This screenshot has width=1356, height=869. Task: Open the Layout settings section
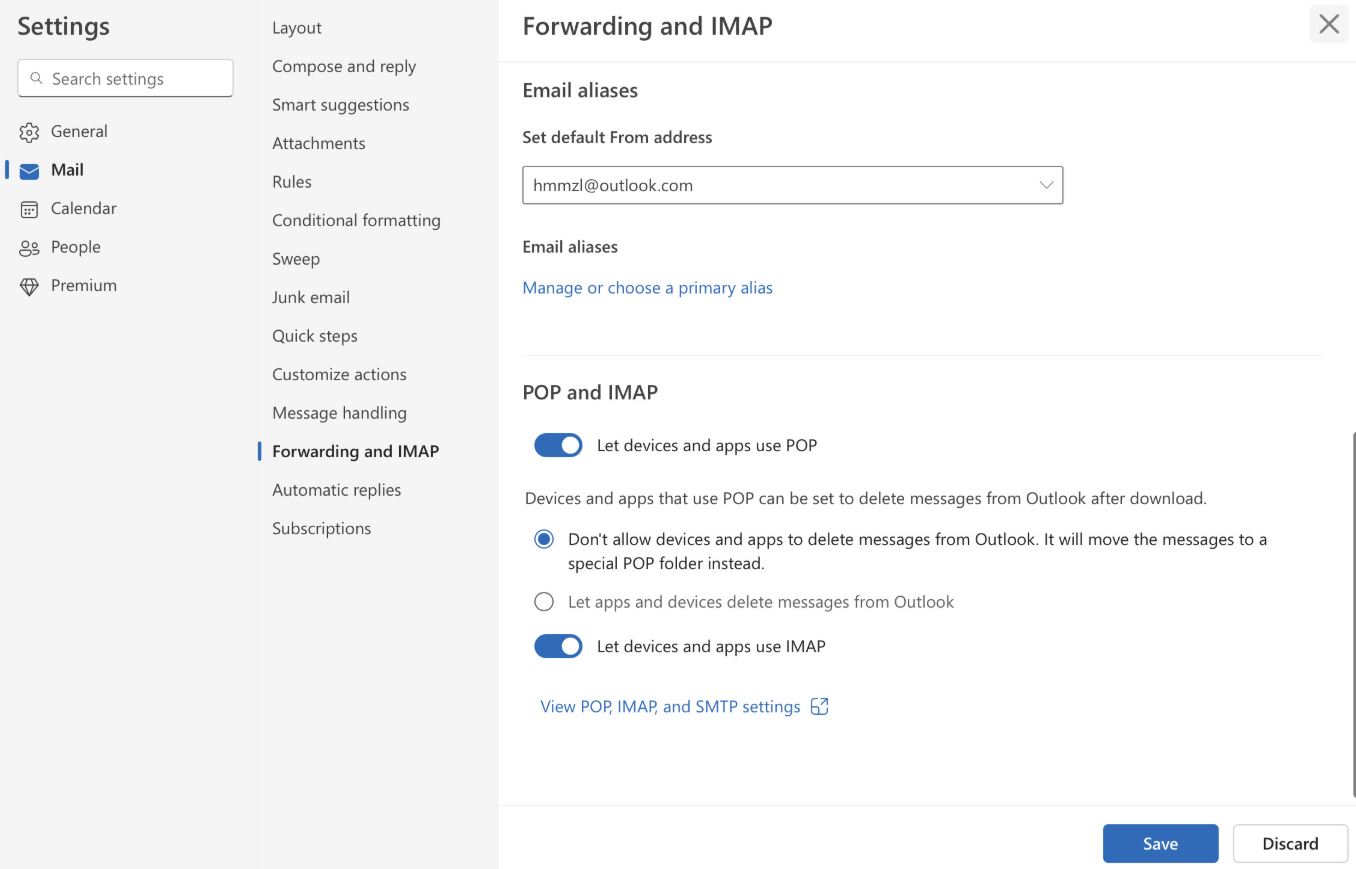coord(297,28)
